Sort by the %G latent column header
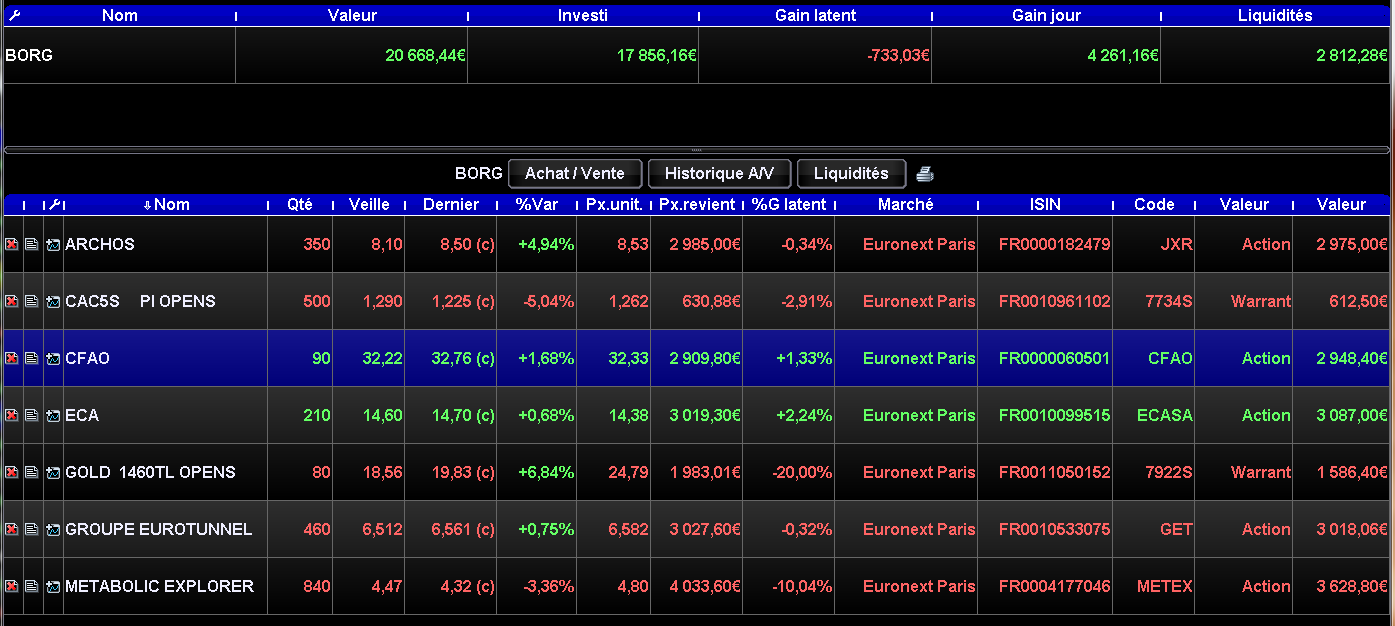The image size is (1395, 626). [789, 204]
